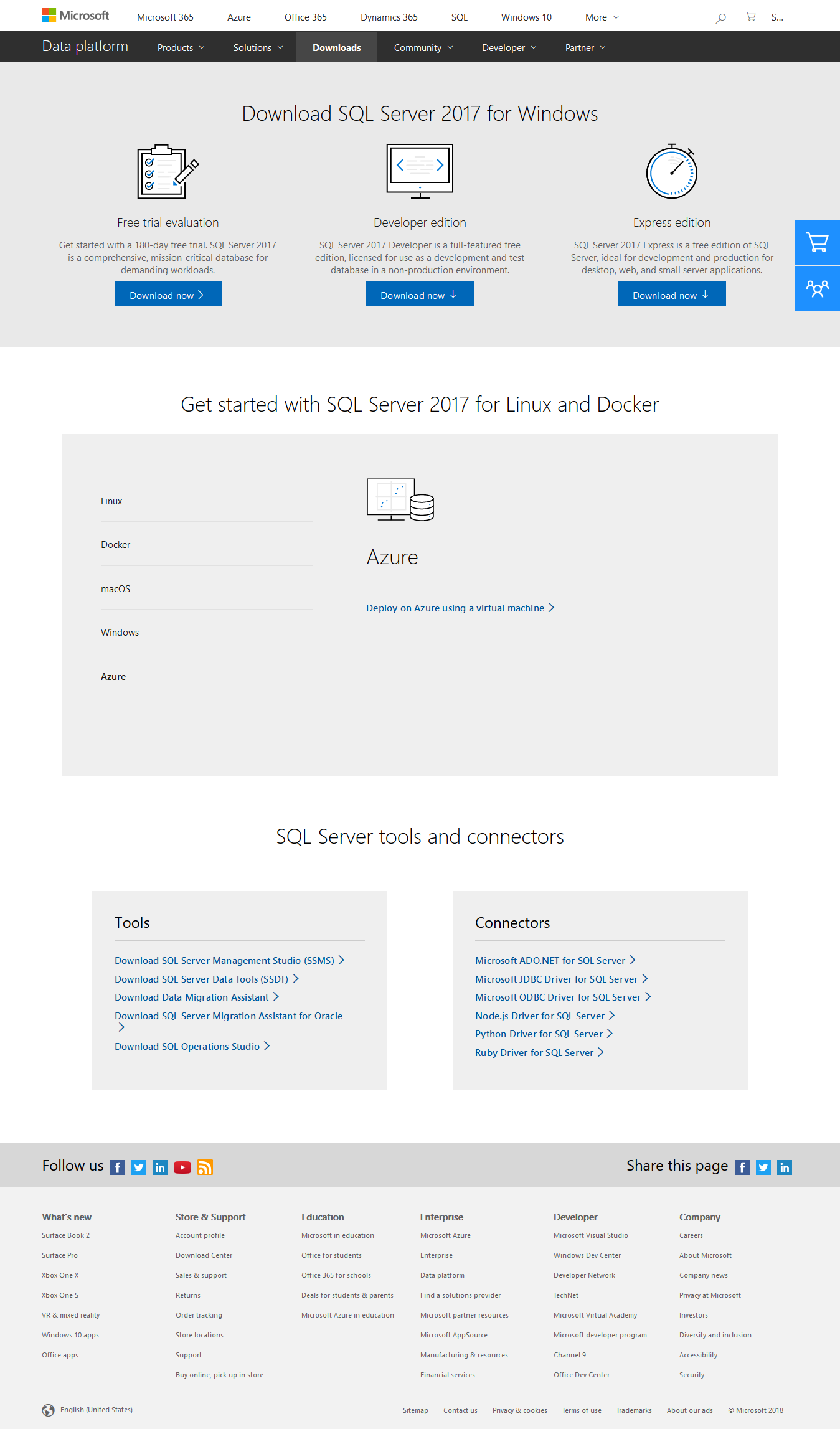The image size is (840, 1429).
Task: Go to Office 365 in top navigation
Action: click(x=306, y=17)
